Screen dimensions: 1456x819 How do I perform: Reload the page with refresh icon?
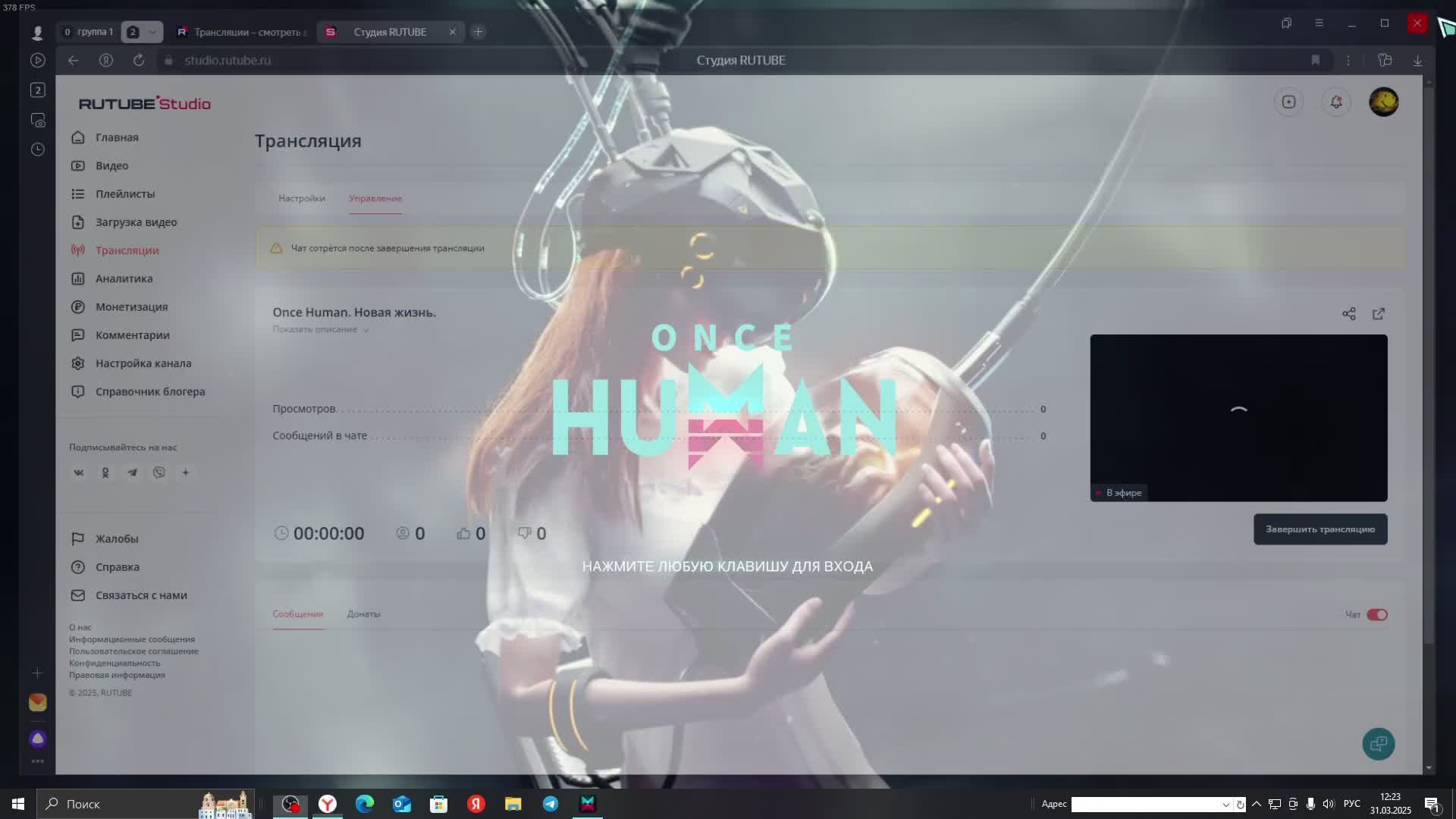[x=139, y=61]
